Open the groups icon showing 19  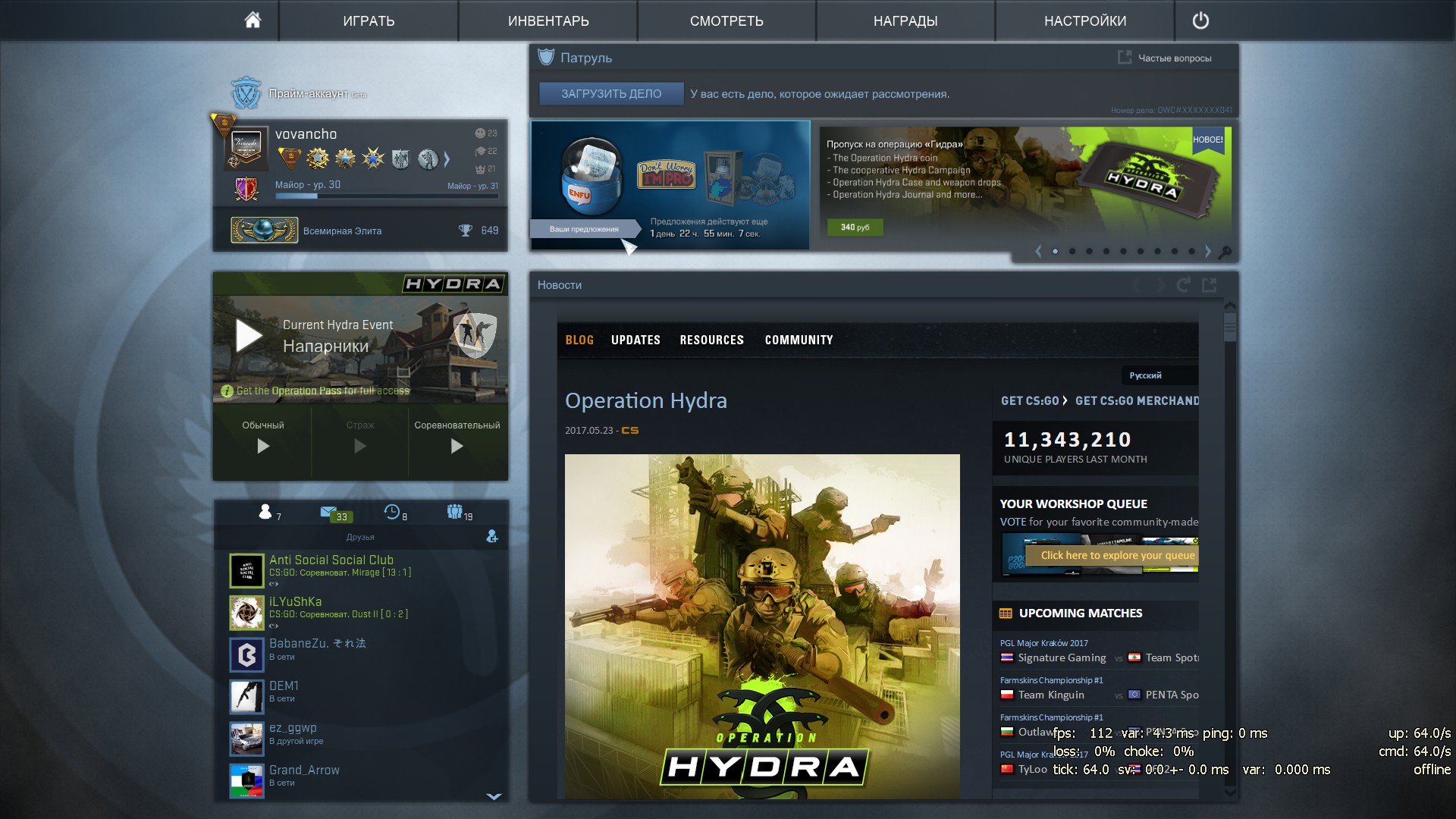[454, 513]
